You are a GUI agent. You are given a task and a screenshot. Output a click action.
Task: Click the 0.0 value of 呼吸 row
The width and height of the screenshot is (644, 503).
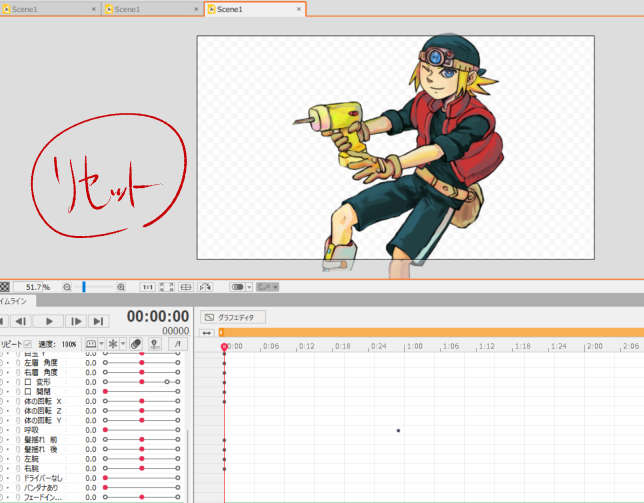coord(91,430)
